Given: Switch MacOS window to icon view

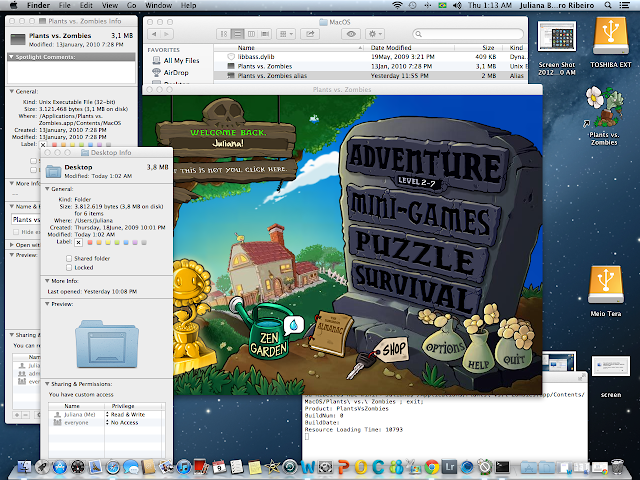Looking at the screenshot, I should click(224, 34).
